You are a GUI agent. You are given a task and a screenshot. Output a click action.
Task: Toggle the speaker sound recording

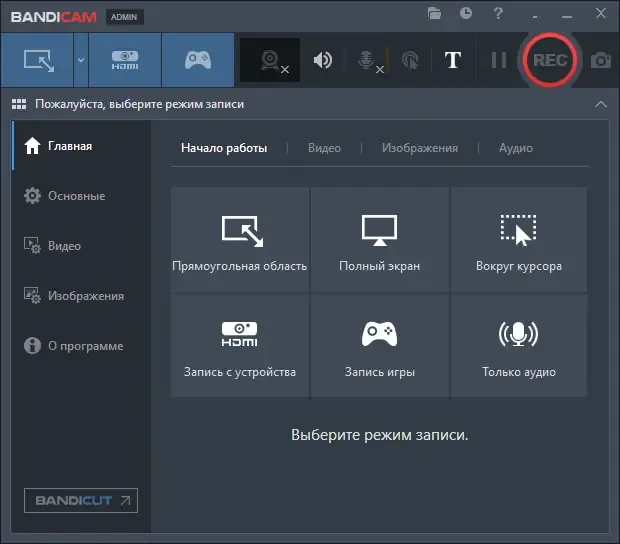point(323,60)
